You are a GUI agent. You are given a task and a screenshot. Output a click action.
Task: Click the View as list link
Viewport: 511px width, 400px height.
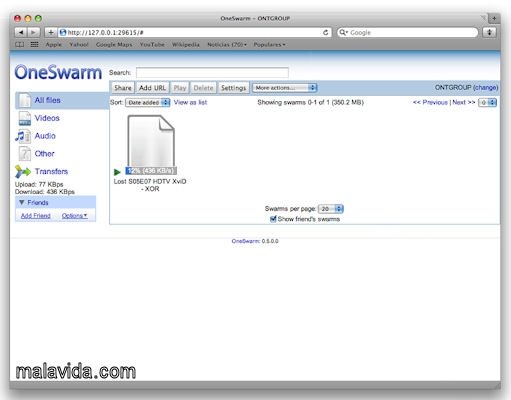coord(190,102)
